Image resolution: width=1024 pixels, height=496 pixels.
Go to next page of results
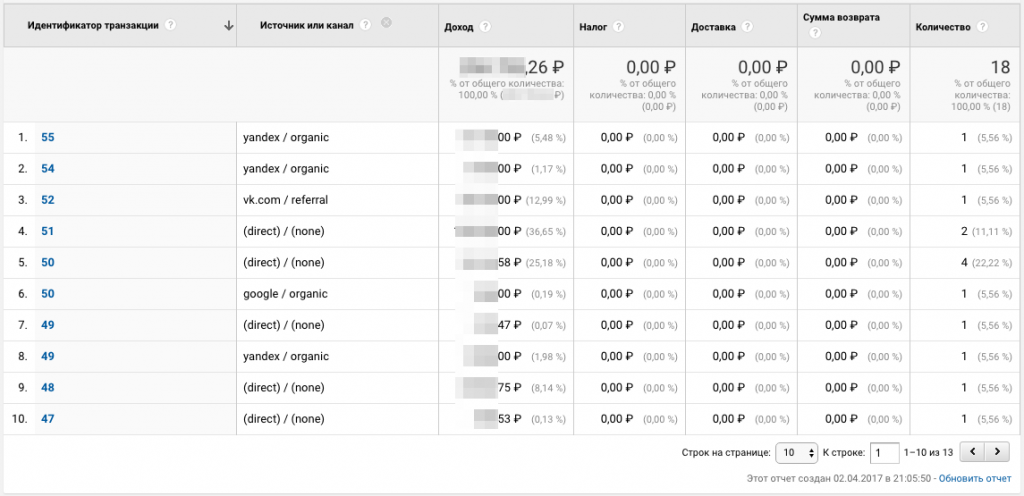999,453
